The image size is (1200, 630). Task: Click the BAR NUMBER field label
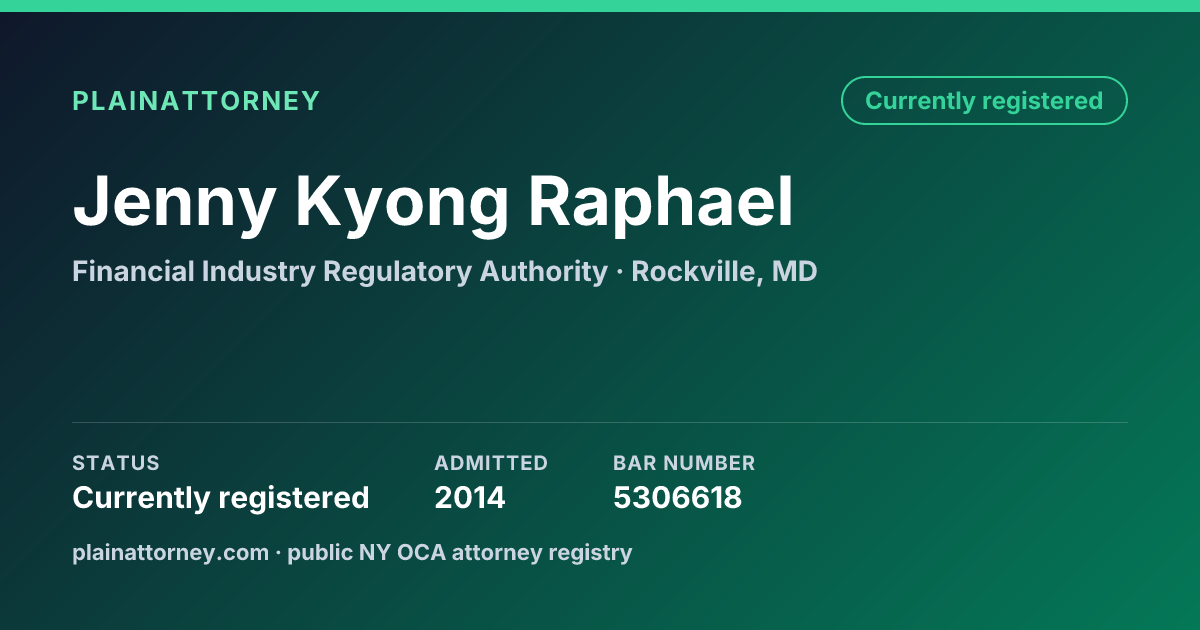(684, 463)
